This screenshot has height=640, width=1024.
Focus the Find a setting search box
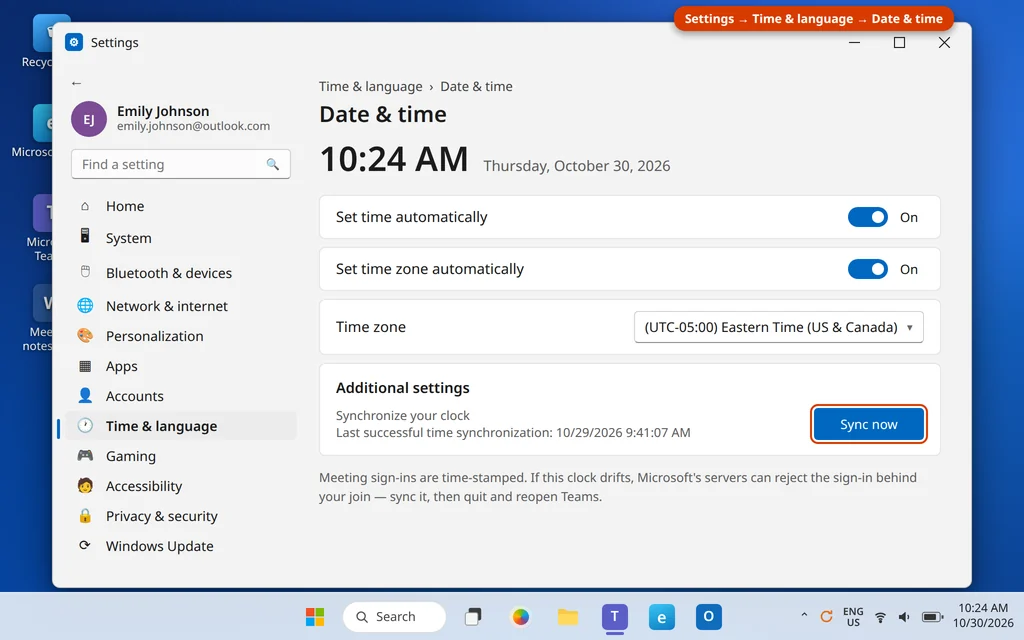[x=181, y=165]
